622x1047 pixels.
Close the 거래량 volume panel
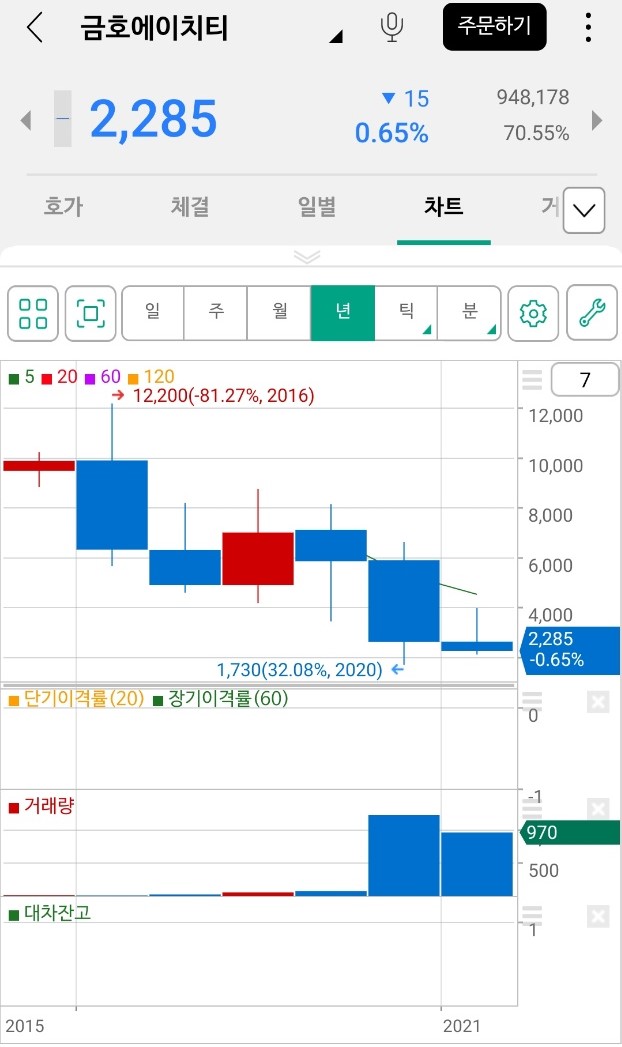(x=598, y=809)
